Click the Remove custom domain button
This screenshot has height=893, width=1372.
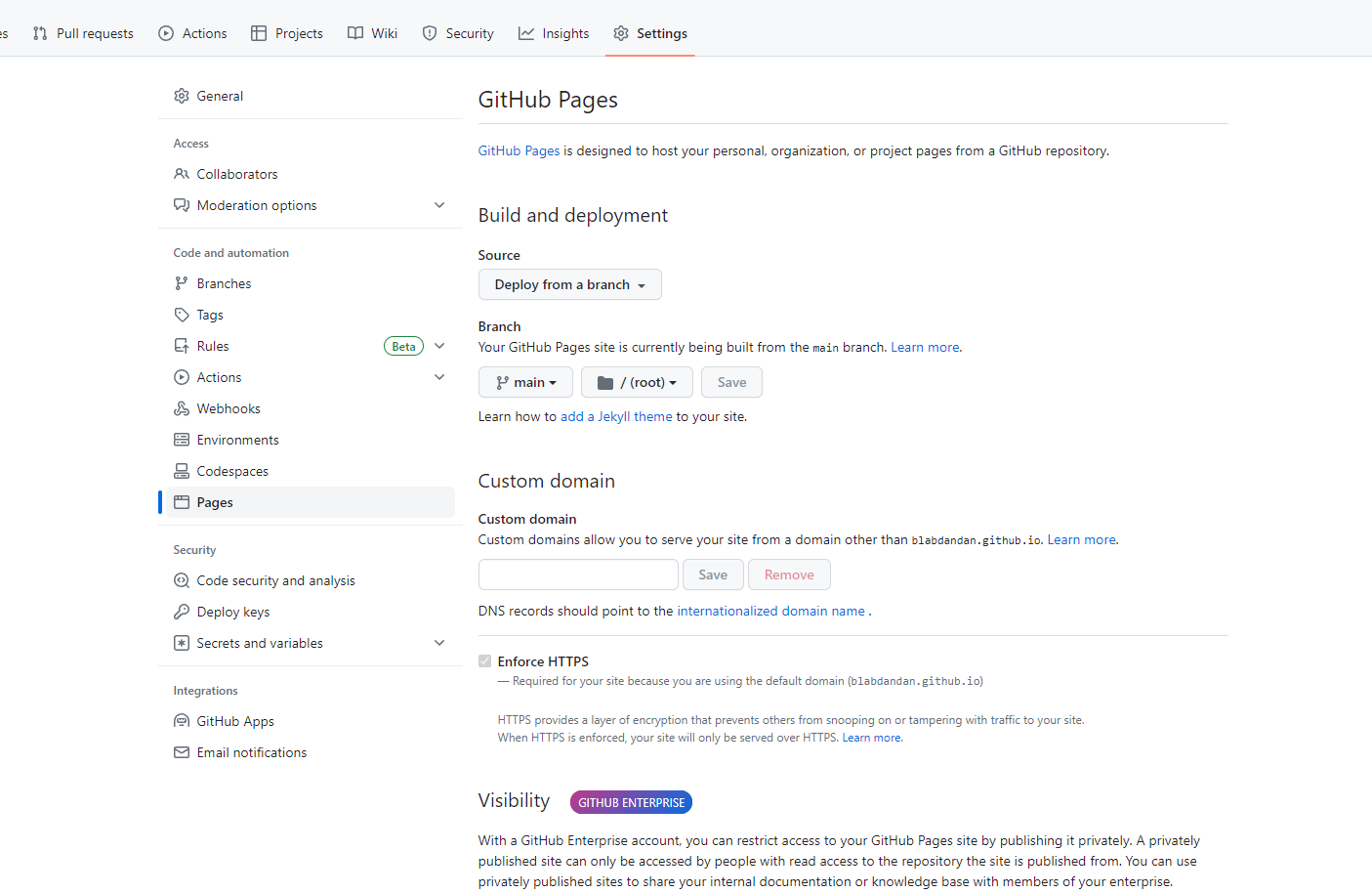[789, 574]
